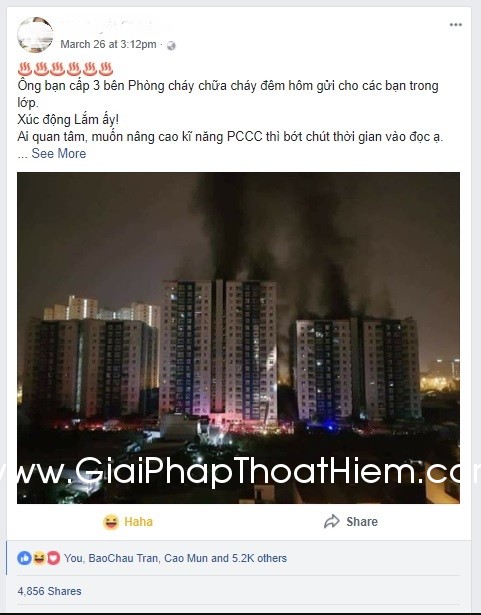Open the 4,856 Shares list
The height and width of the screenshot is (615, 481).
click(49, 591)
